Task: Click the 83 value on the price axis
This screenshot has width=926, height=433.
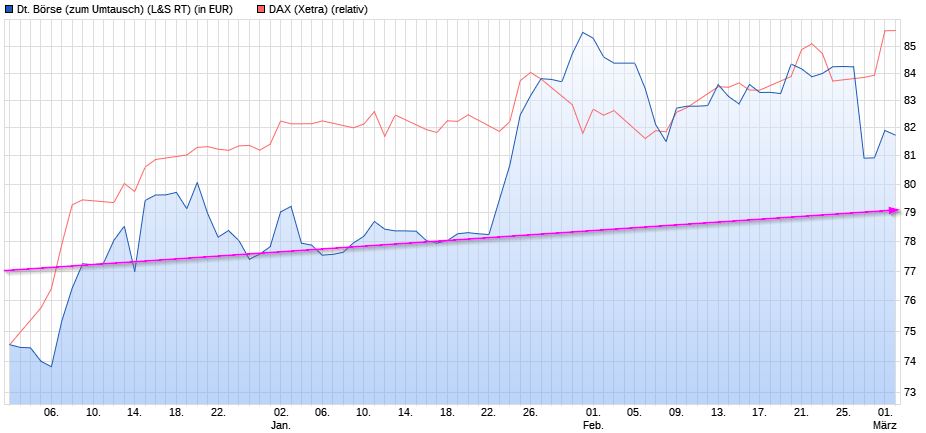Action: tap(910, 100)
